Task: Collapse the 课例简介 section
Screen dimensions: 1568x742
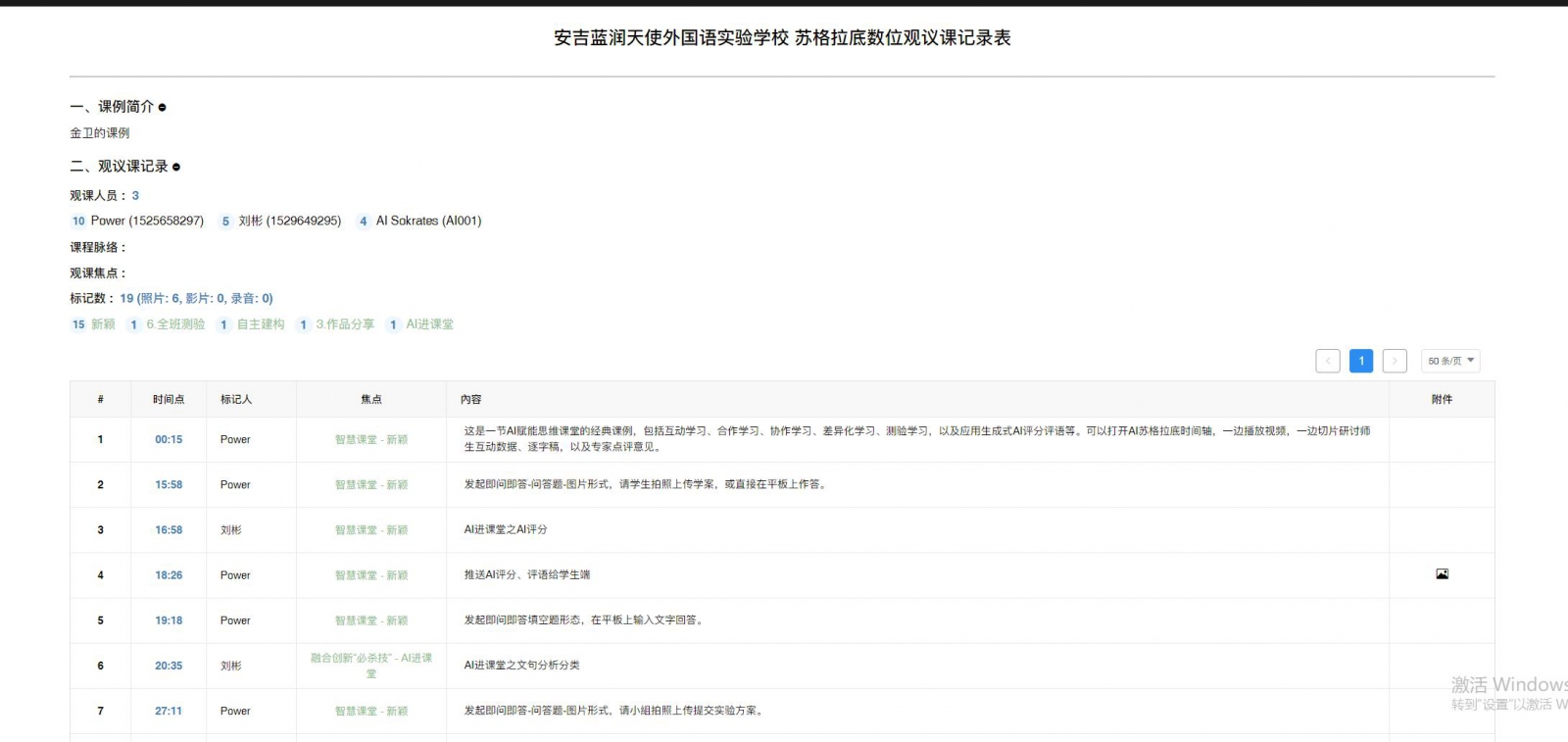Action: [x=163, y=108]
